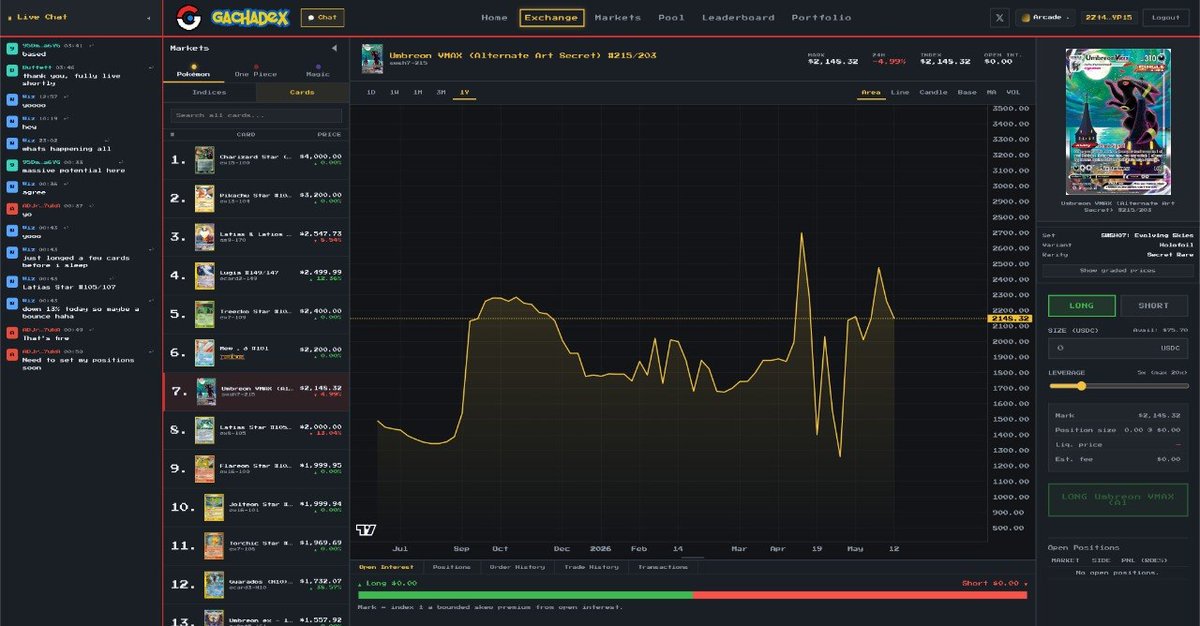Image resolution: width=1200 pixels, height=626 pixels.
Task: Select Latias Star #105 card thumbnail in list
Action: coord(204,429)
